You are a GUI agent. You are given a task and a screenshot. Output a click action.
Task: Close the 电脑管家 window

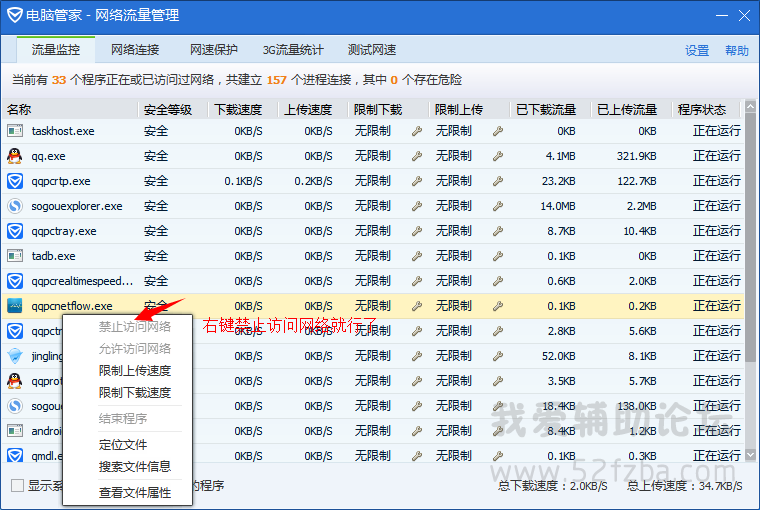pos(744,16)
